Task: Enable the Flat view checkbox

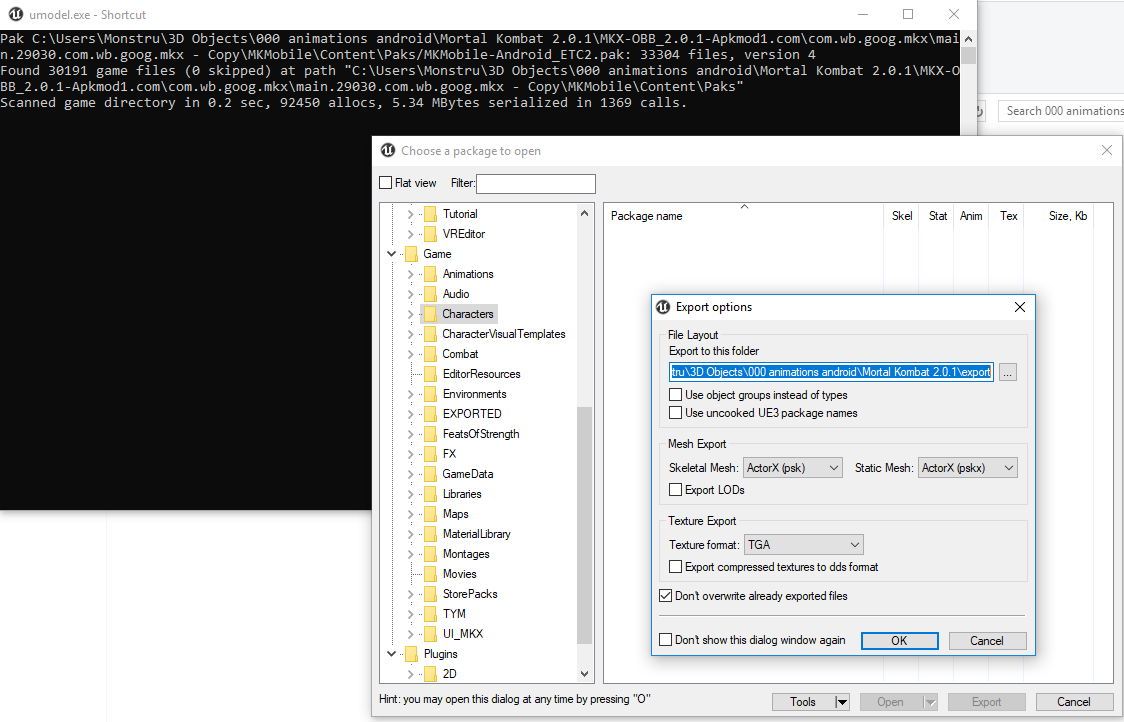Action: (386, 183)
